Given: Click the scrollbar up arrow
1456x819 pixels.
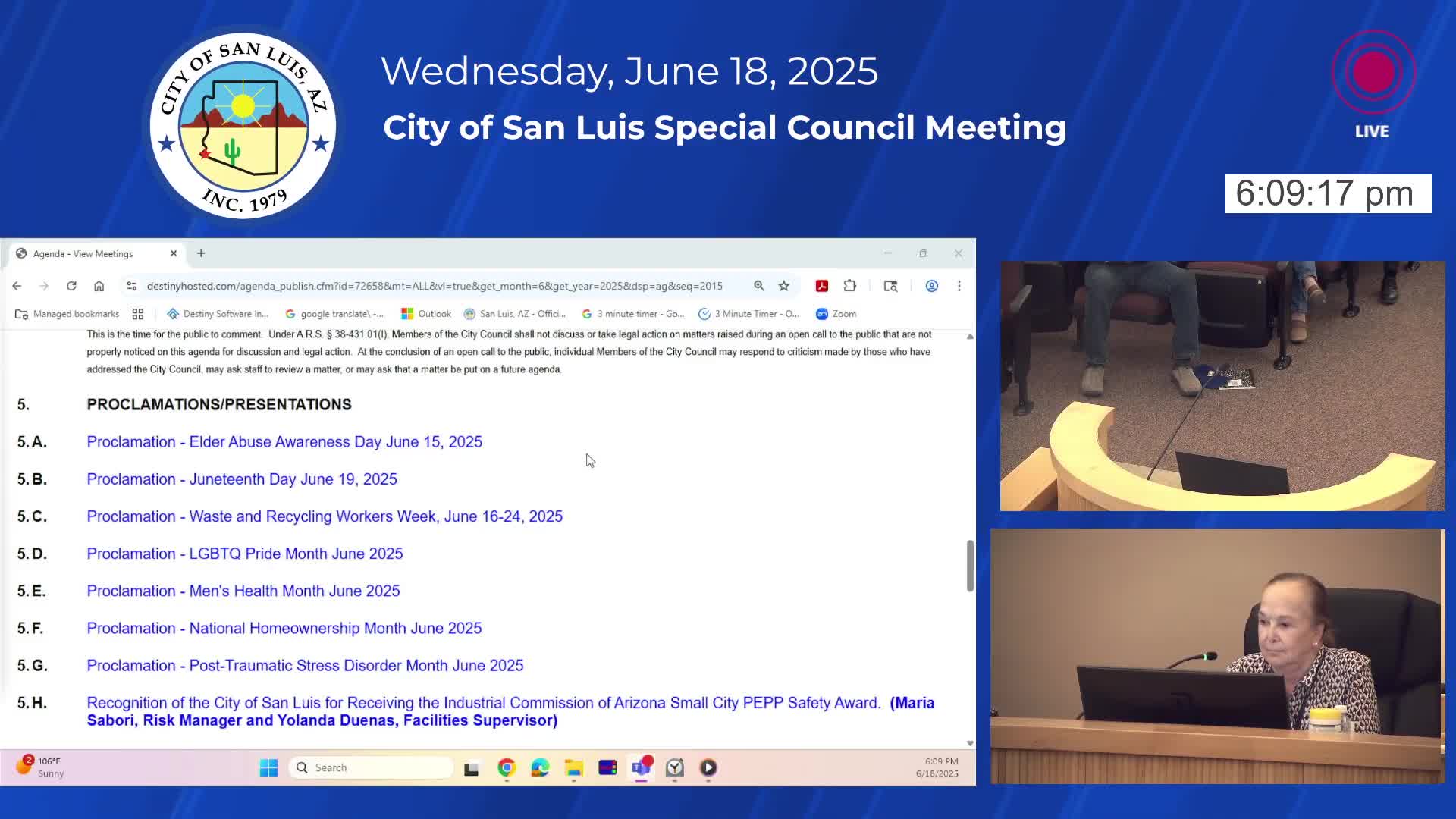Looking at the screenshot, I should coord(970,336).
